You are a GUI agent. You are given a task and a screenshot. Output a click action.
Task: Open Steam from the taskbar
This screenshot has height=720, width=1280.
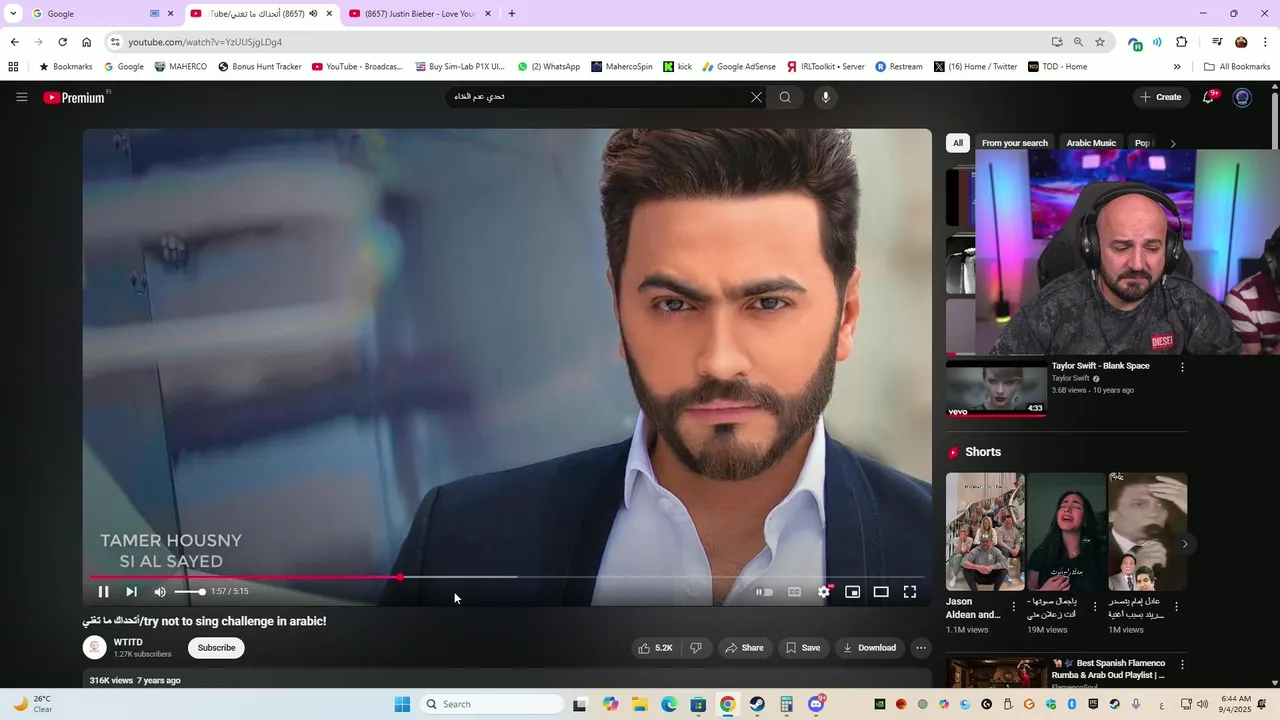[757, 704]
